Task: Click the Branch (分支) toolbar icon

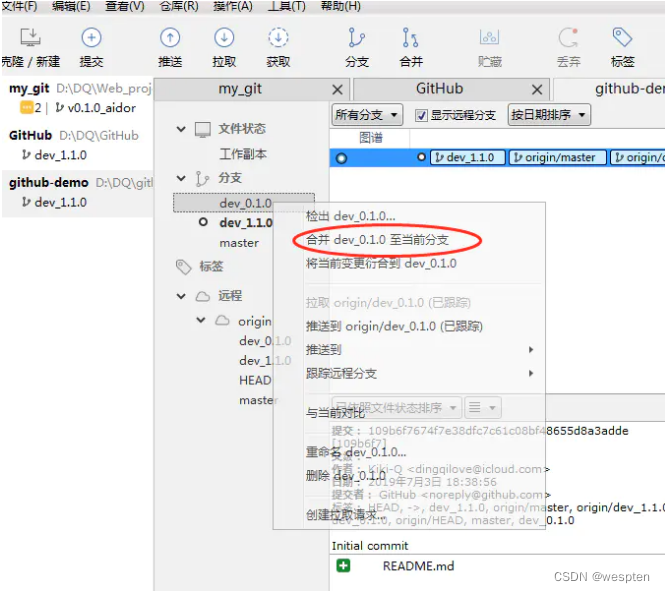Action: tap(356, 37)
